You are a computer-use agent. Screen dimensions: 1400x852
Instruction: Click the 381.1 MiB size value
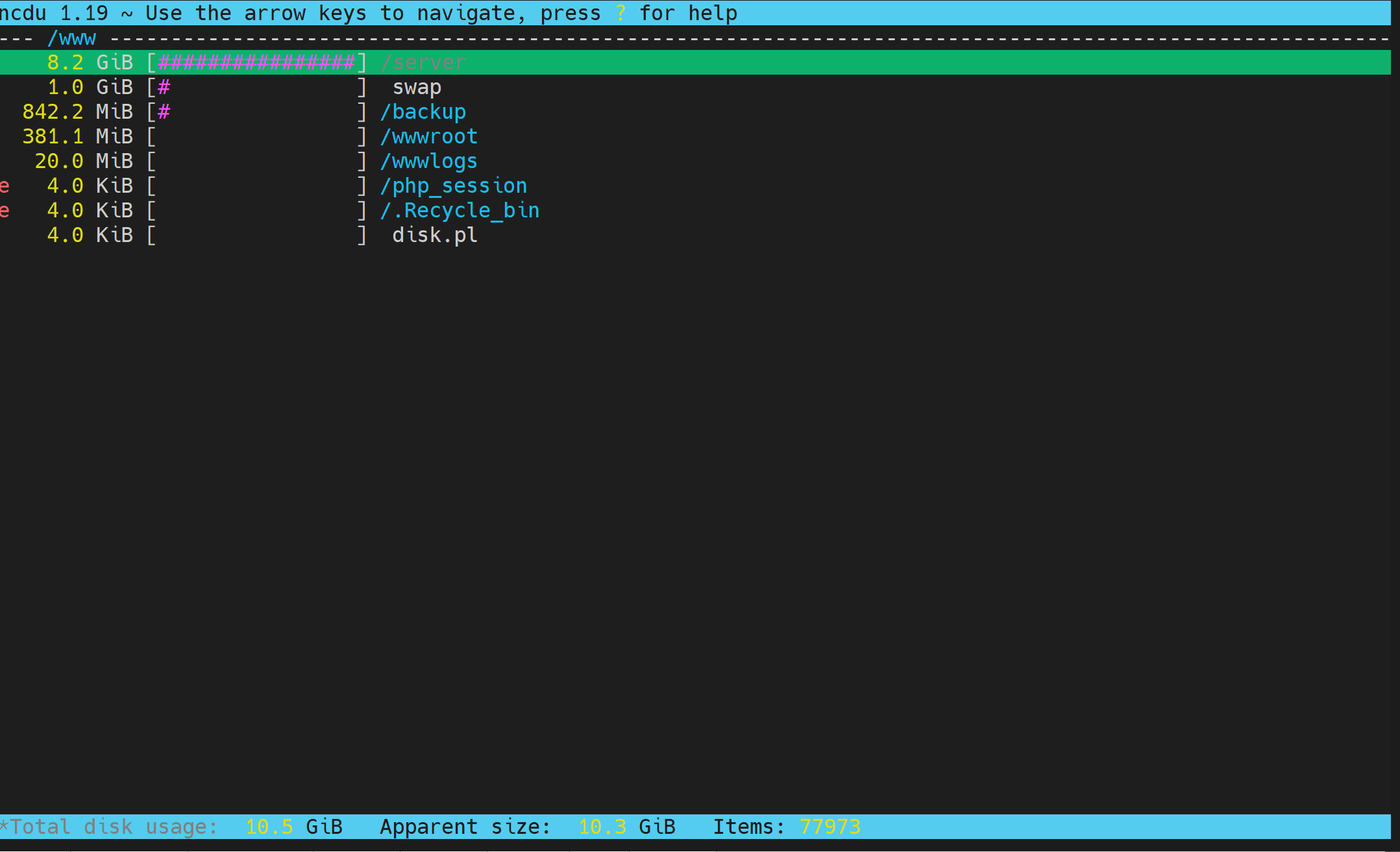click(78, 136)
